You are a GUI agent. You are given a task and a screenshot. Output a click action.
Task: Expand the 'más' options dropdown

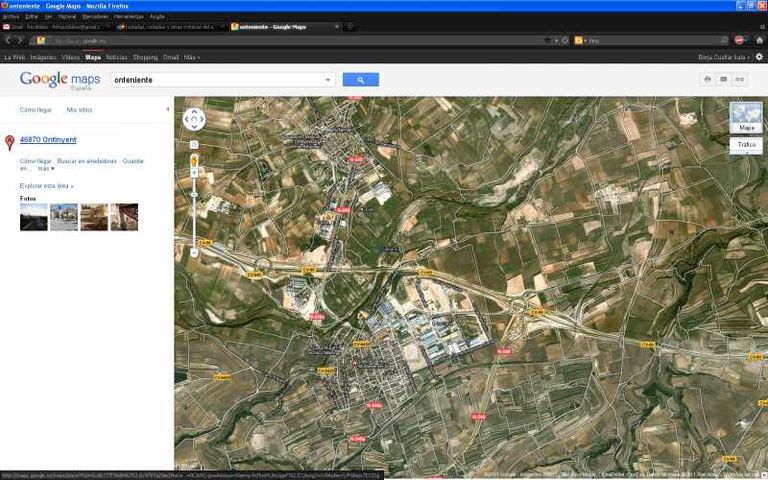point(46,169)
